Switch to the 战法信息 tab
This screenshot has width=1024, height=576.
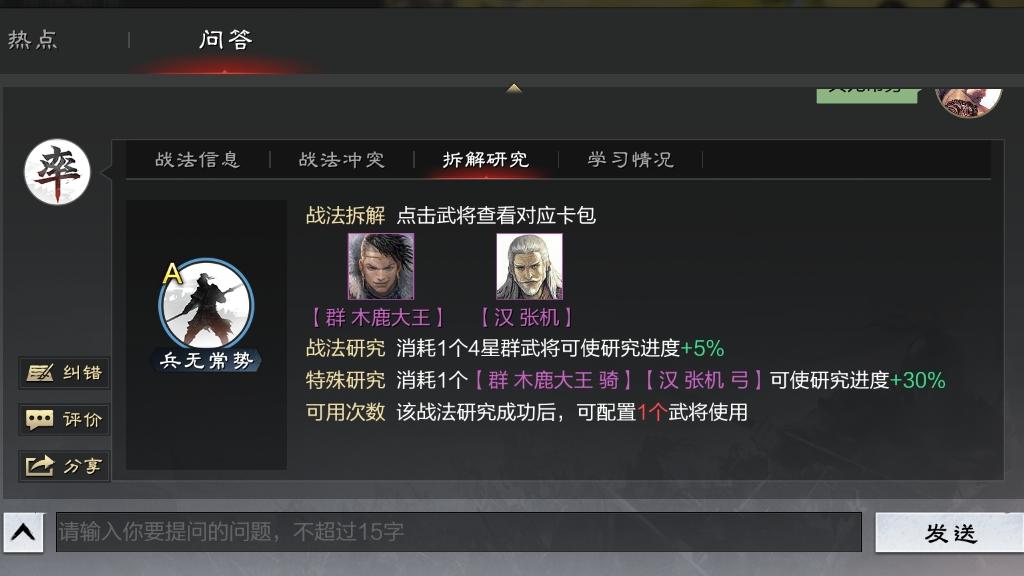[x=198, y=159]
